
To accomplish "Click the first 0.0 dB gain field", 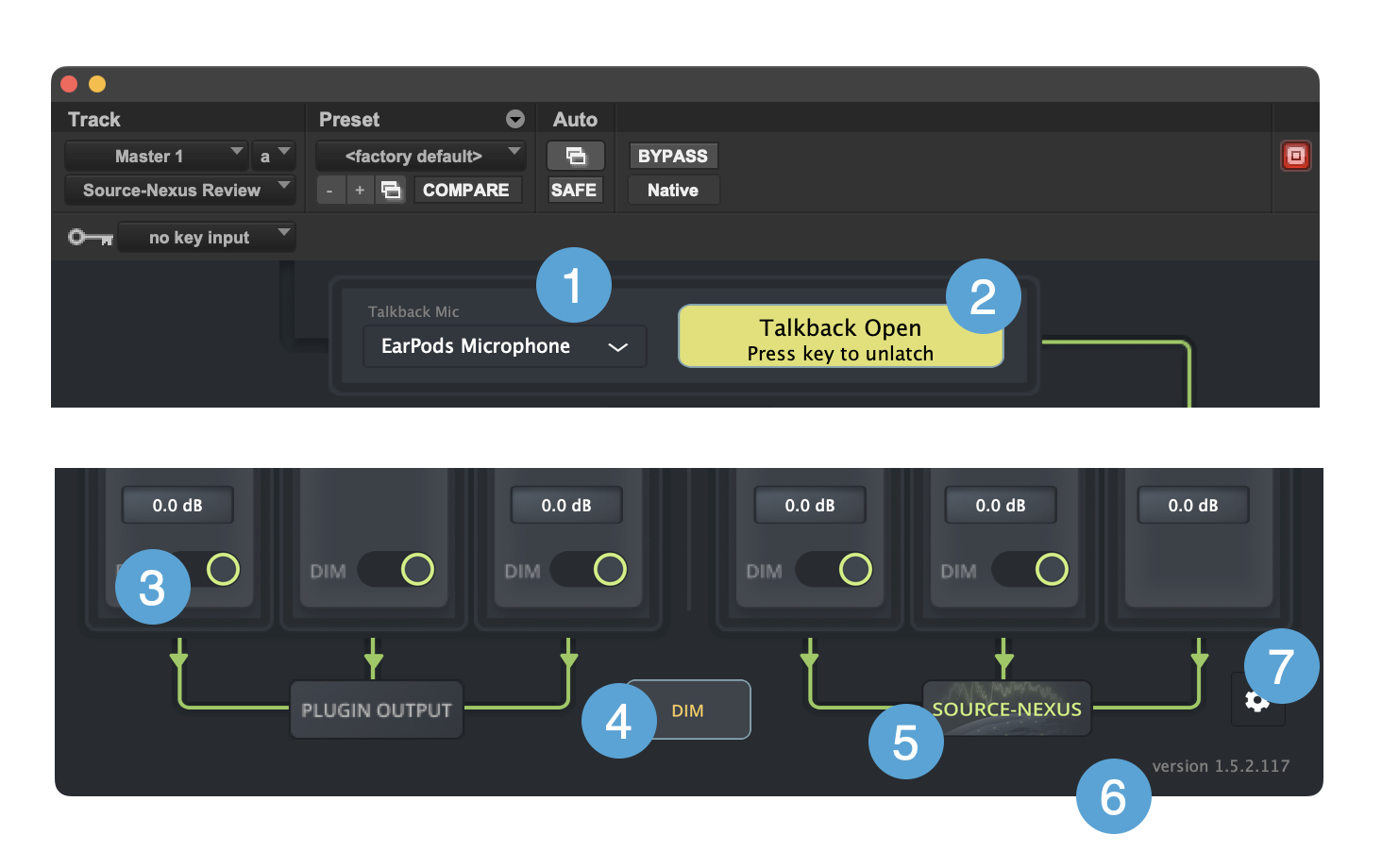I will pyautogui.click(x=177, y=506).
